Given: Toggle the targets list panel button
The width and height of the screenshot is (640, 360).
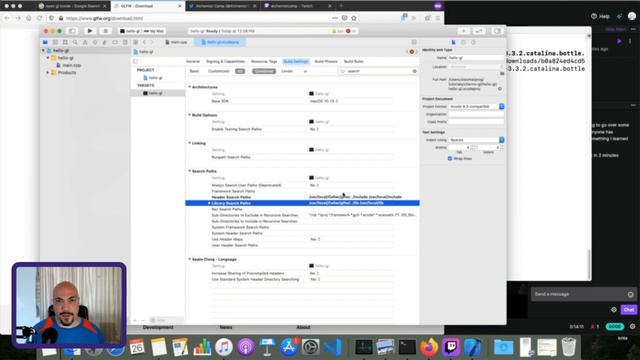Looking at the screenshot, I should (136, 62).
